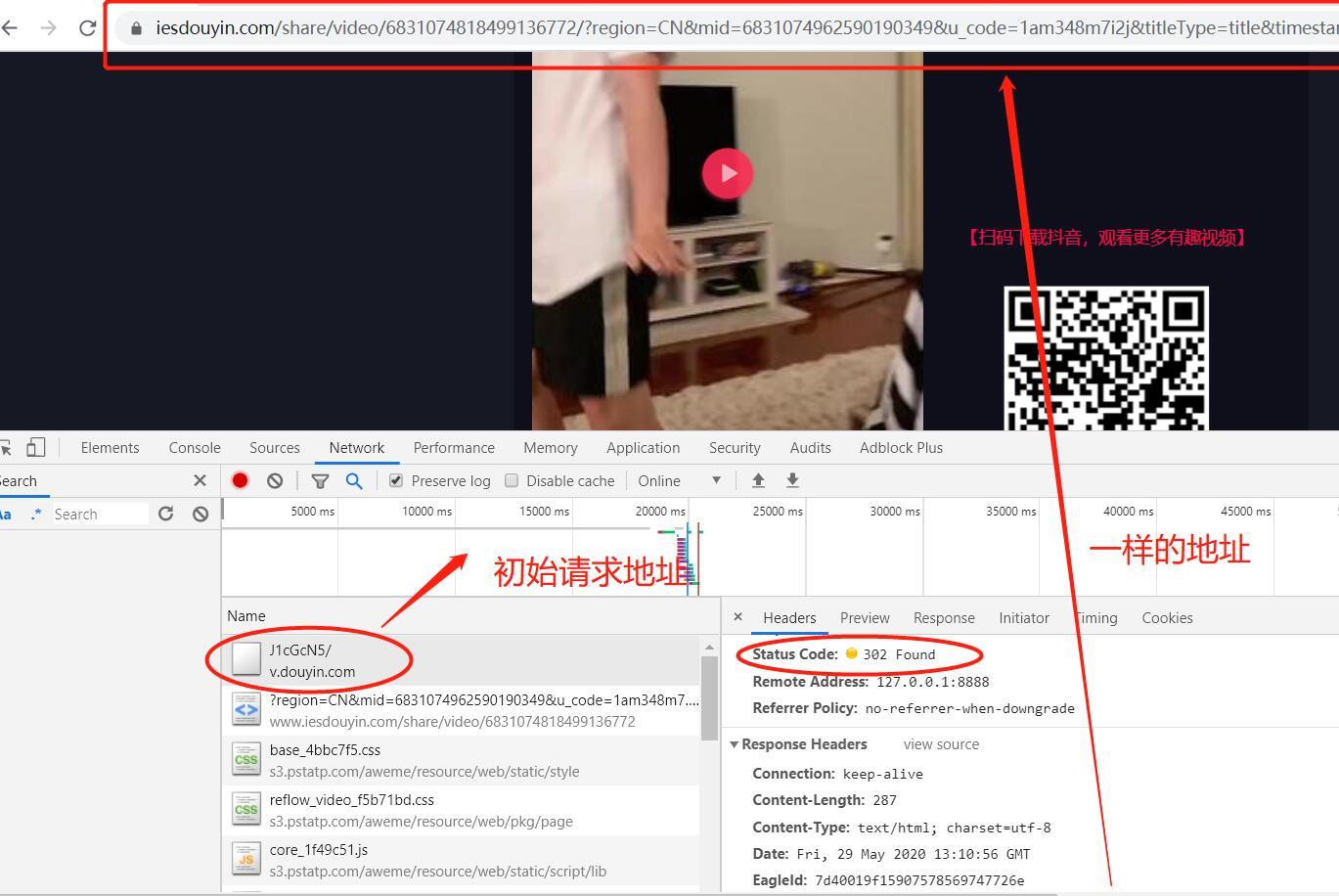Stop recording network log (red dot)

point(240,480)
